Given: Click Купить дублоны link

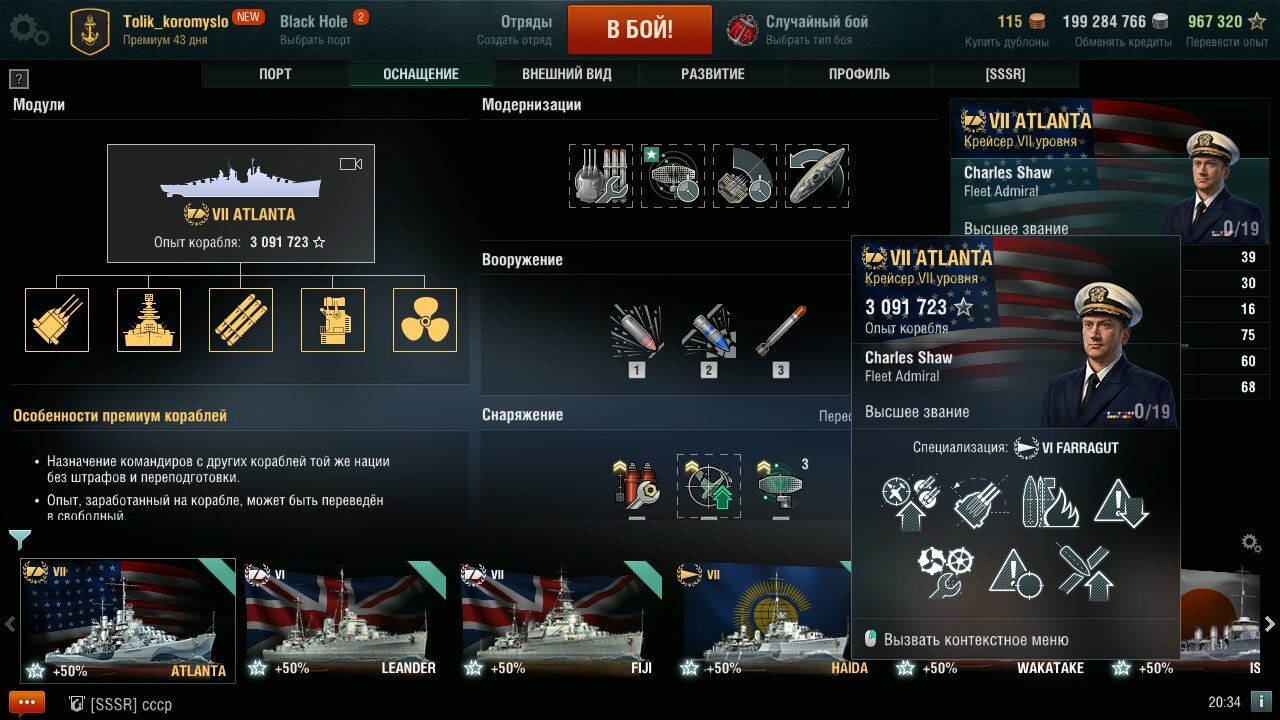Looking at the screenshot, I should 1007,42.
